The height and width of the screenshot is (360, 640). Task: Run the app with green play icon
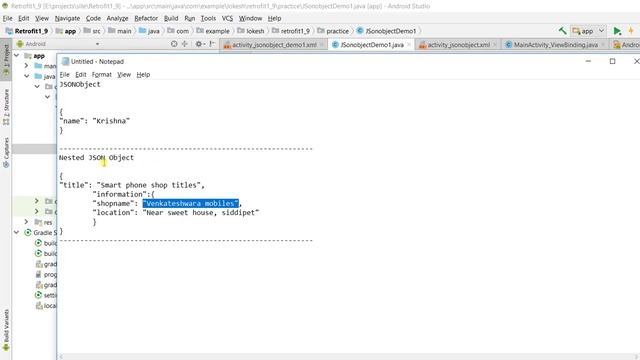pyautogui.click(x=617, y=31)
